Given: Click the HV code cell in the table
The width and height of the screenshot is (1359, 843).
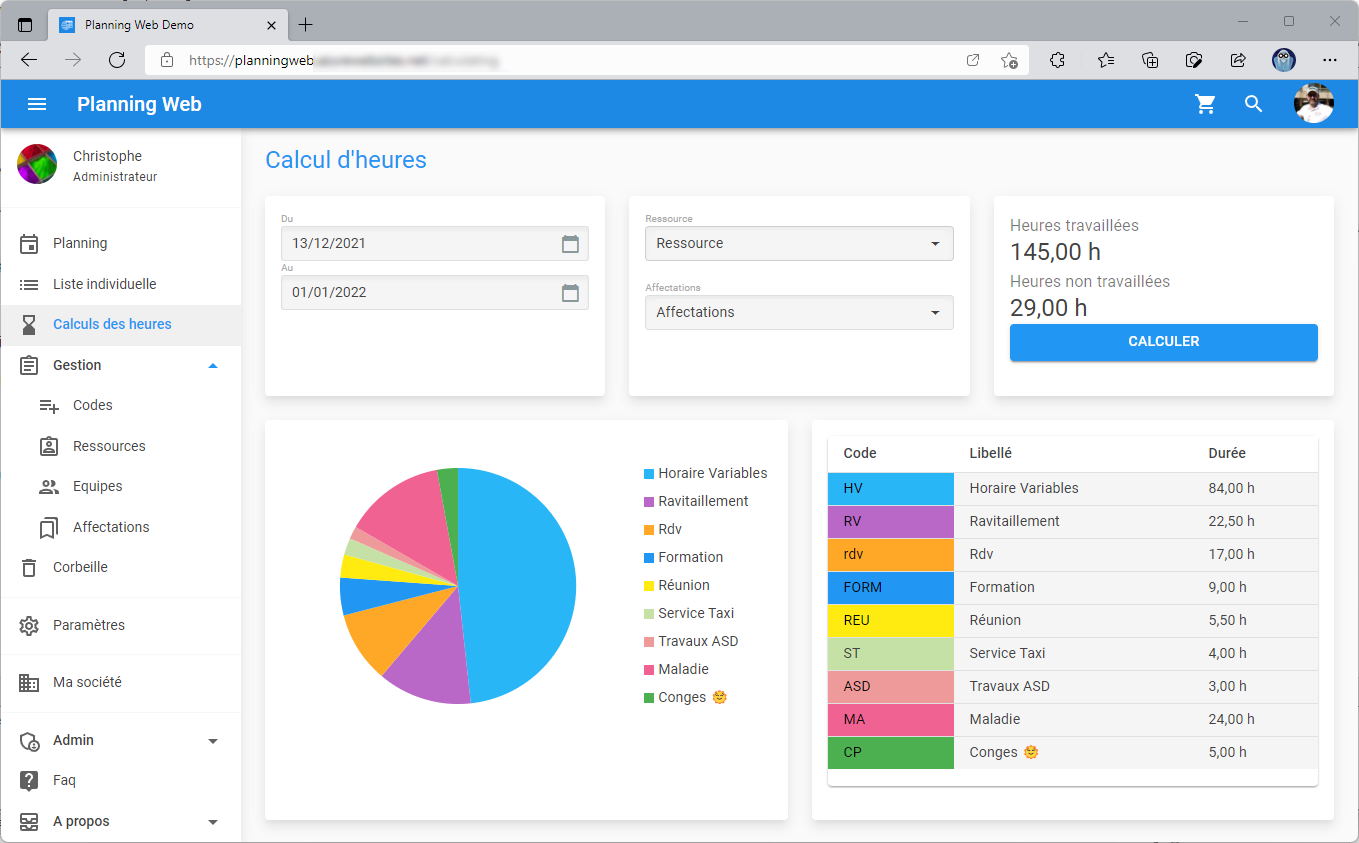Looking at the screenshot, I should [x=891, y=488].
